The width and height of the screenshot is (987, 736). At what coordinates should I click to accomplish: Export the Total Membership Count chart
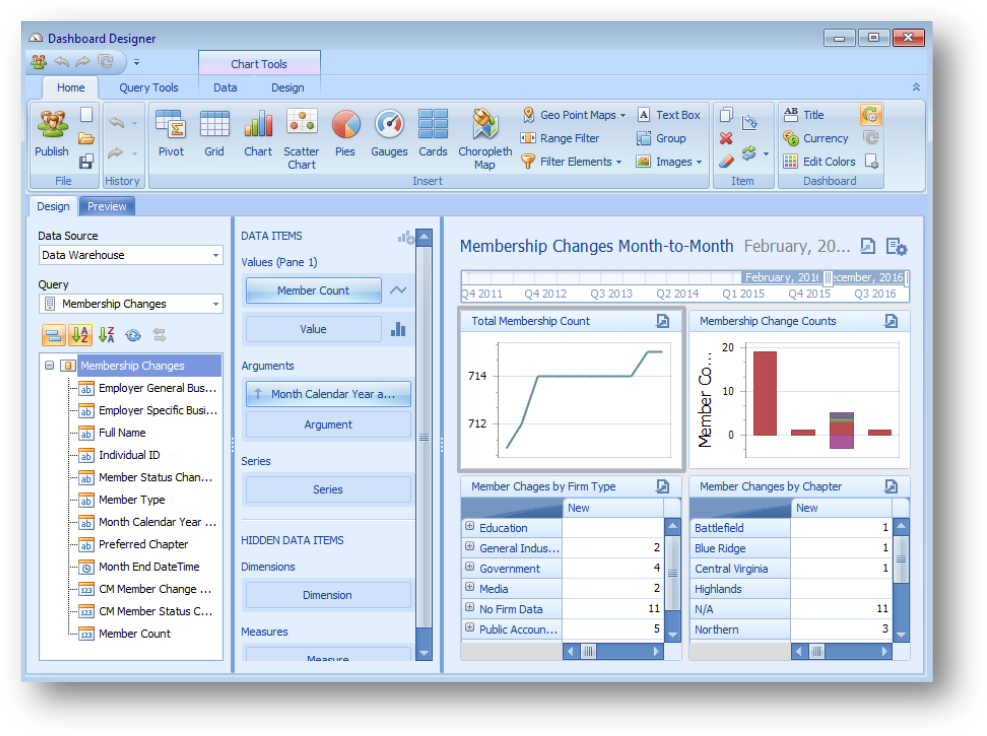(x=662, y=321)
